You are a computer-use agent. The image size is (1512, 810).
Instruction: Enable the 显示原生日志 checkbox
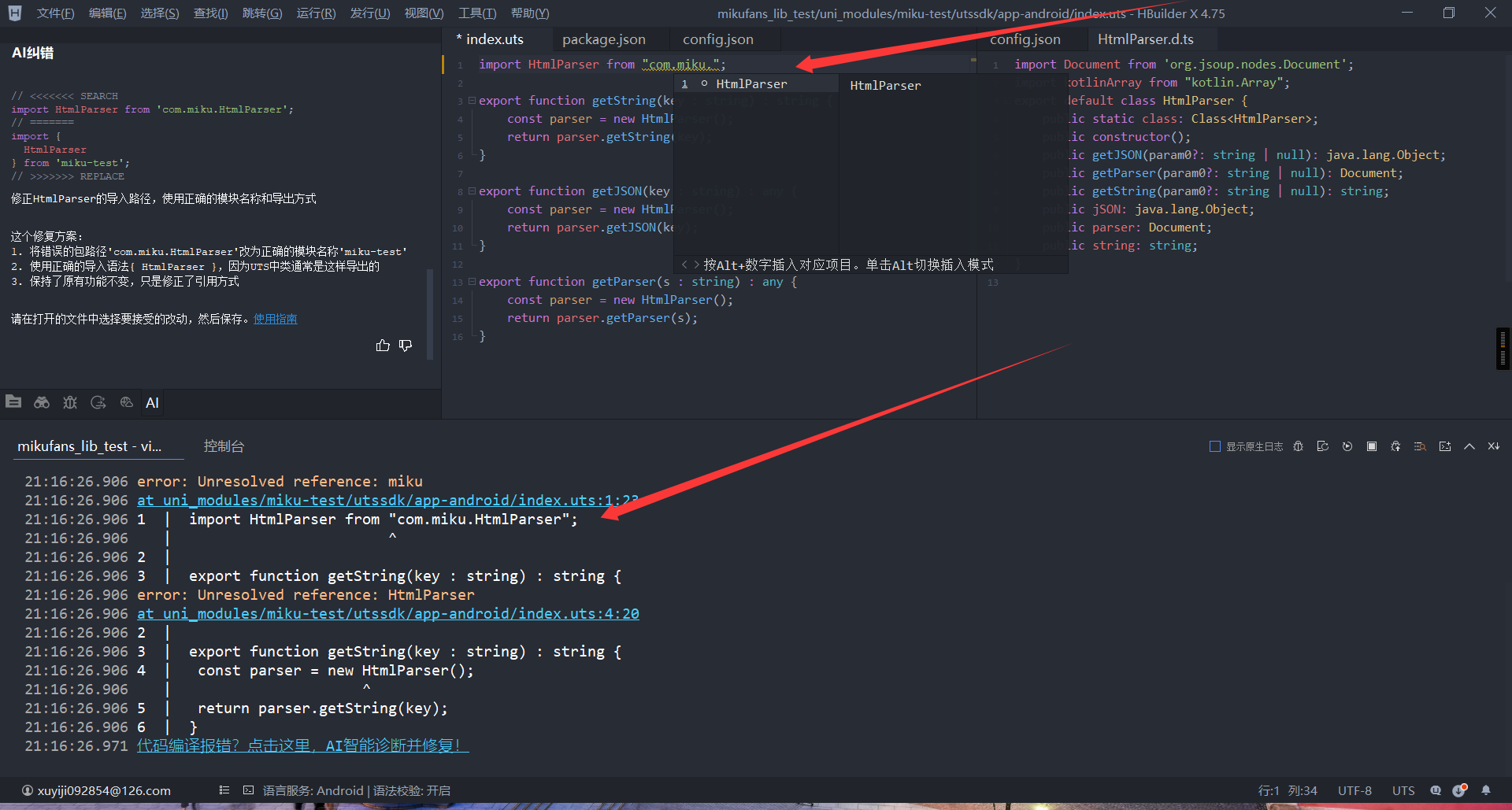tap(1215, 446)
